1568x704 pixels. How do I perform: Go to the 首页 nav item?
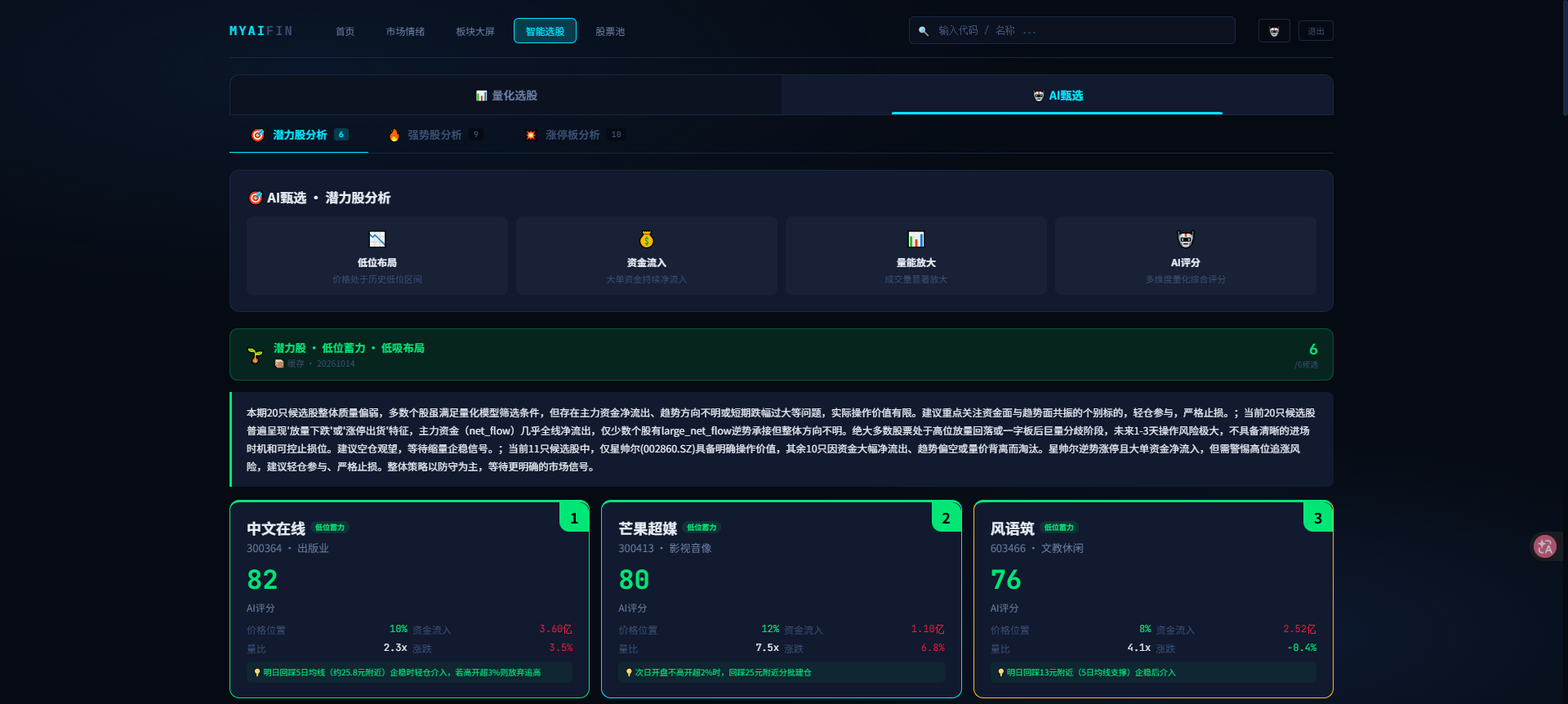pos(345,31)
